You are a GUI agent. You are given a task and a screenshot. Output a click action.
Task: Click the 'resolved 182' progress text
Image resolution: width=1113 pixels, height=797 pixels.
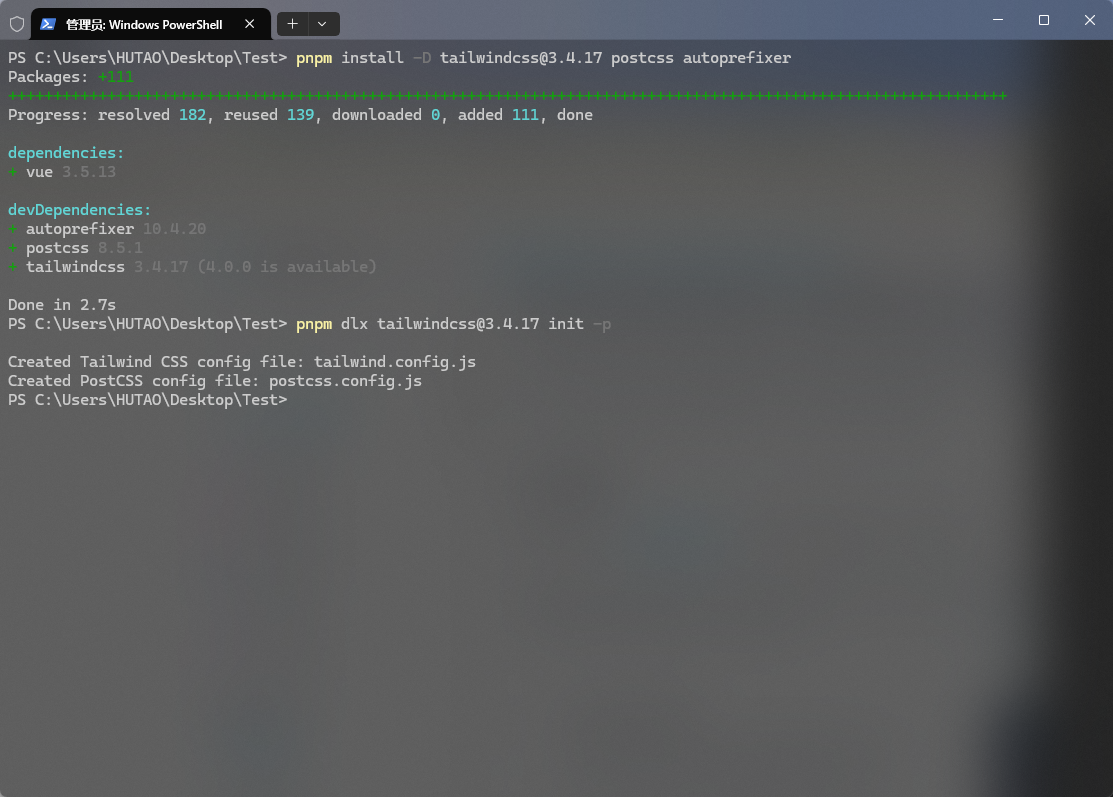point(152,115)
